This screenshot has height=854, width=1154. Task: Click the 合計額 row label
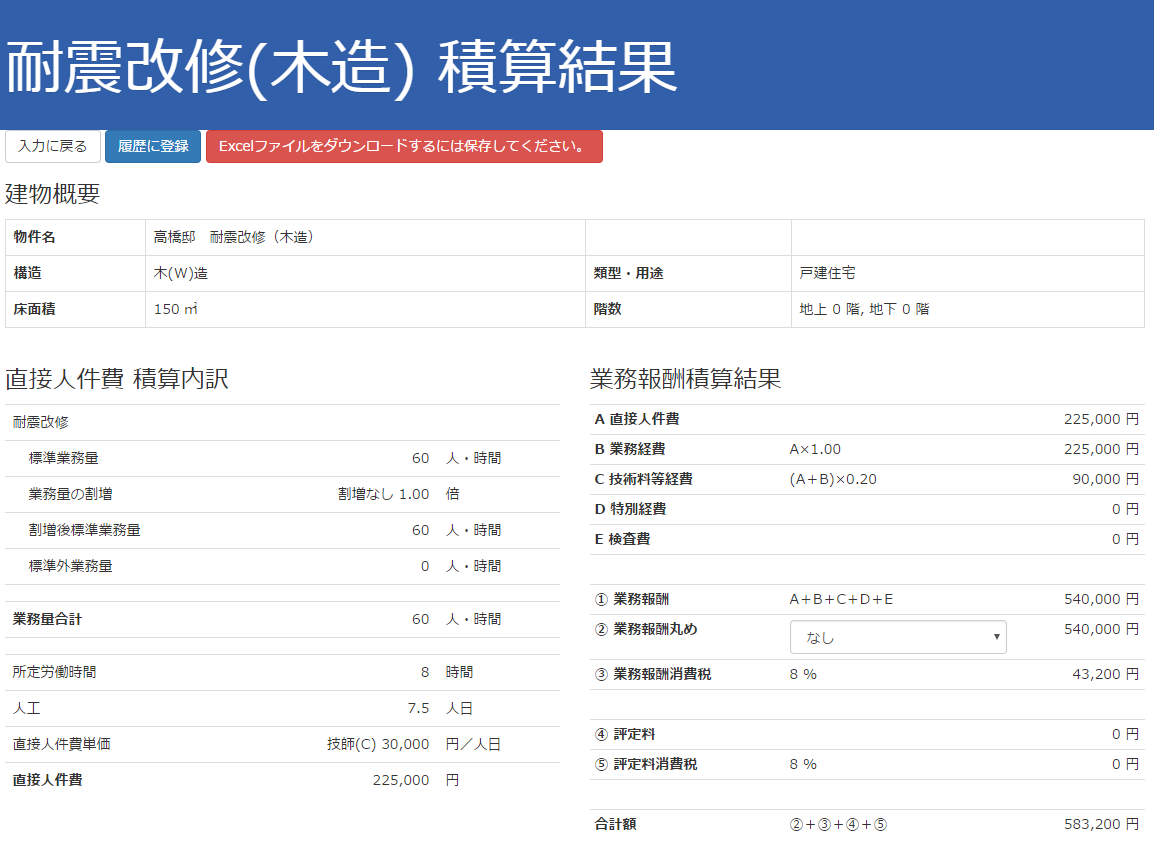(x=615, y=825)
